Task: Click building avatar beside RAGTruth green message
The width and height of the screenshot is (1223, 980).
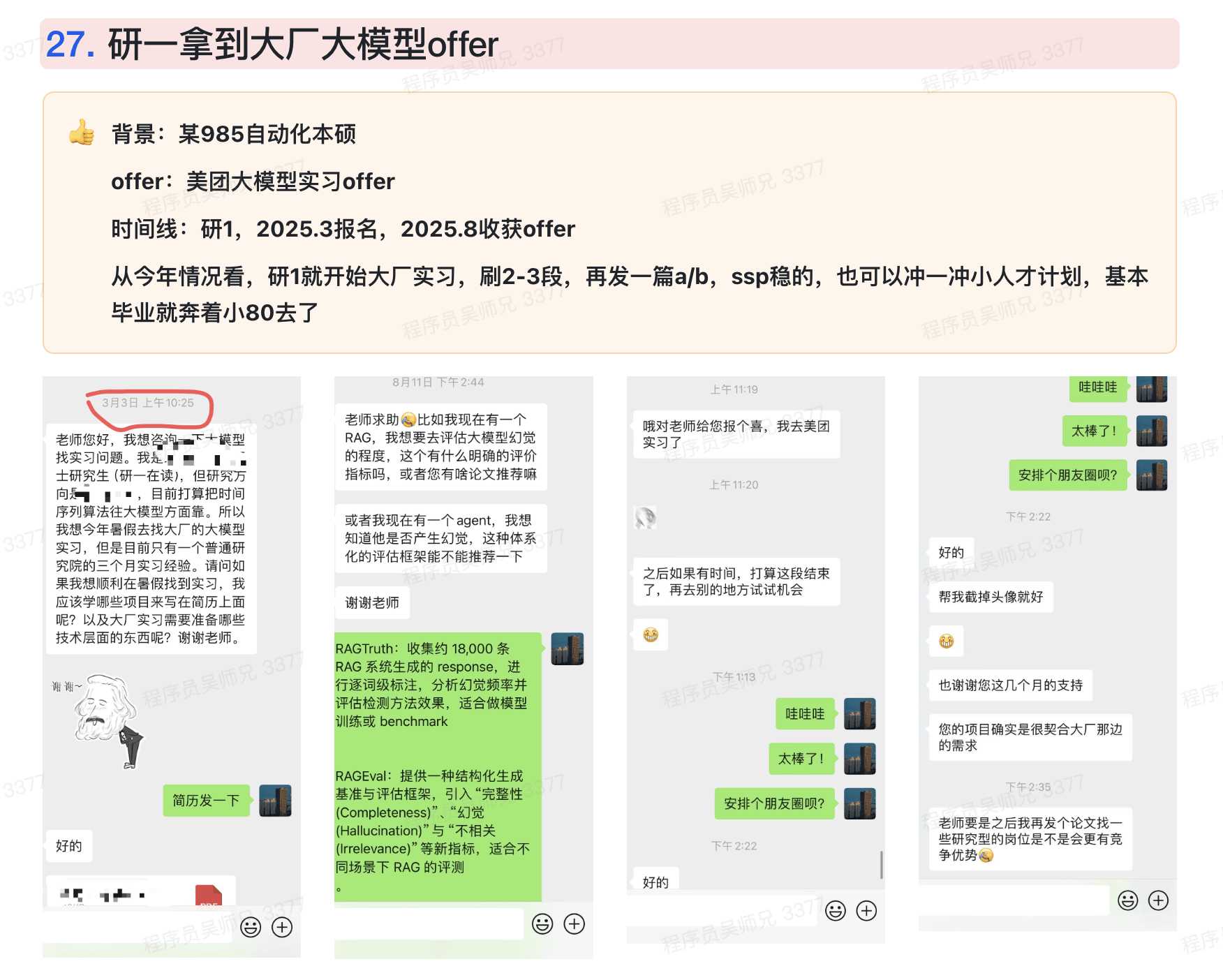Action: pos(568,648)
